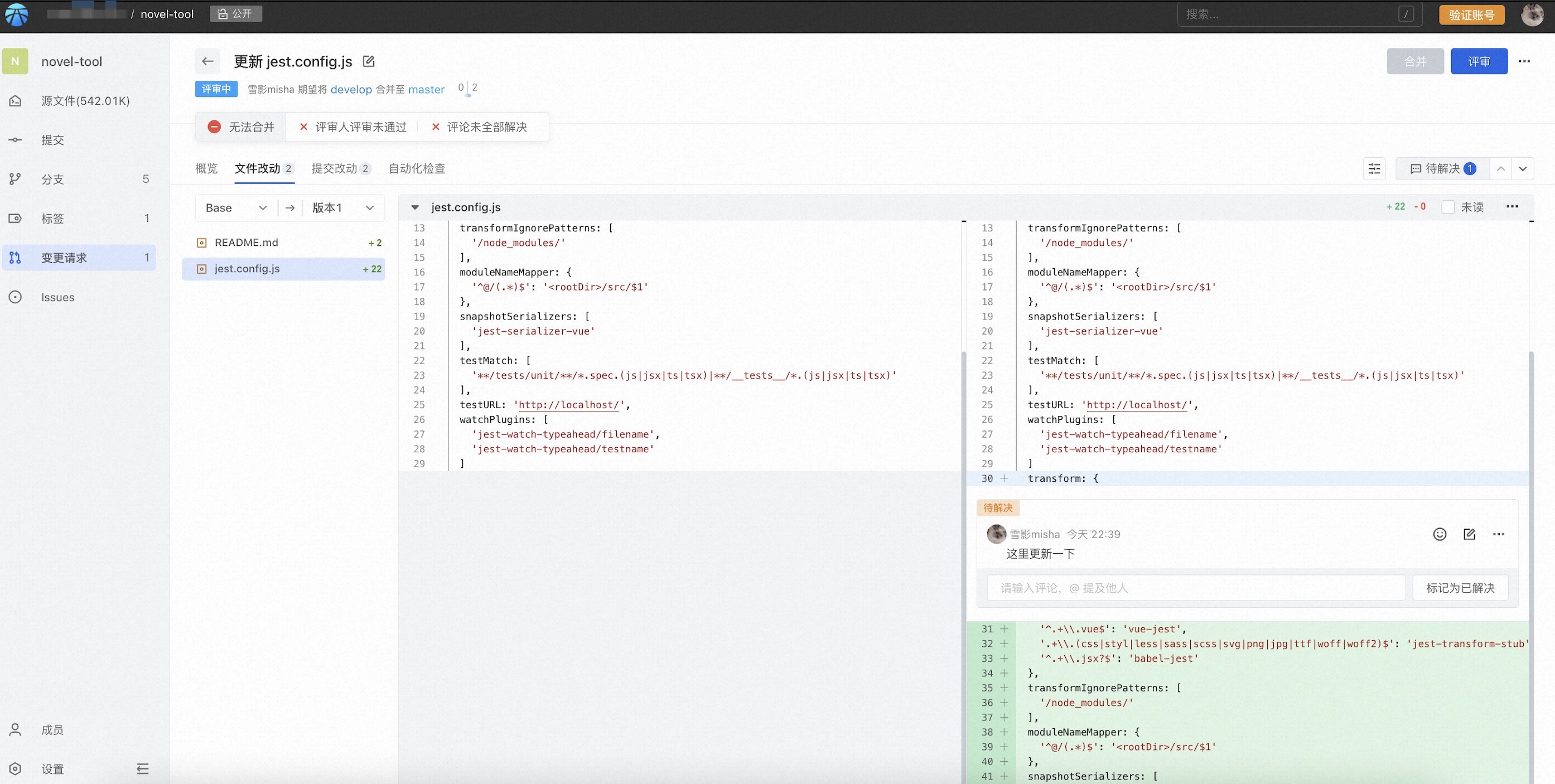This screenshot has width=1555, height=784.
Task: Open 源文件 in the sidebar
Action: (79, 101)
